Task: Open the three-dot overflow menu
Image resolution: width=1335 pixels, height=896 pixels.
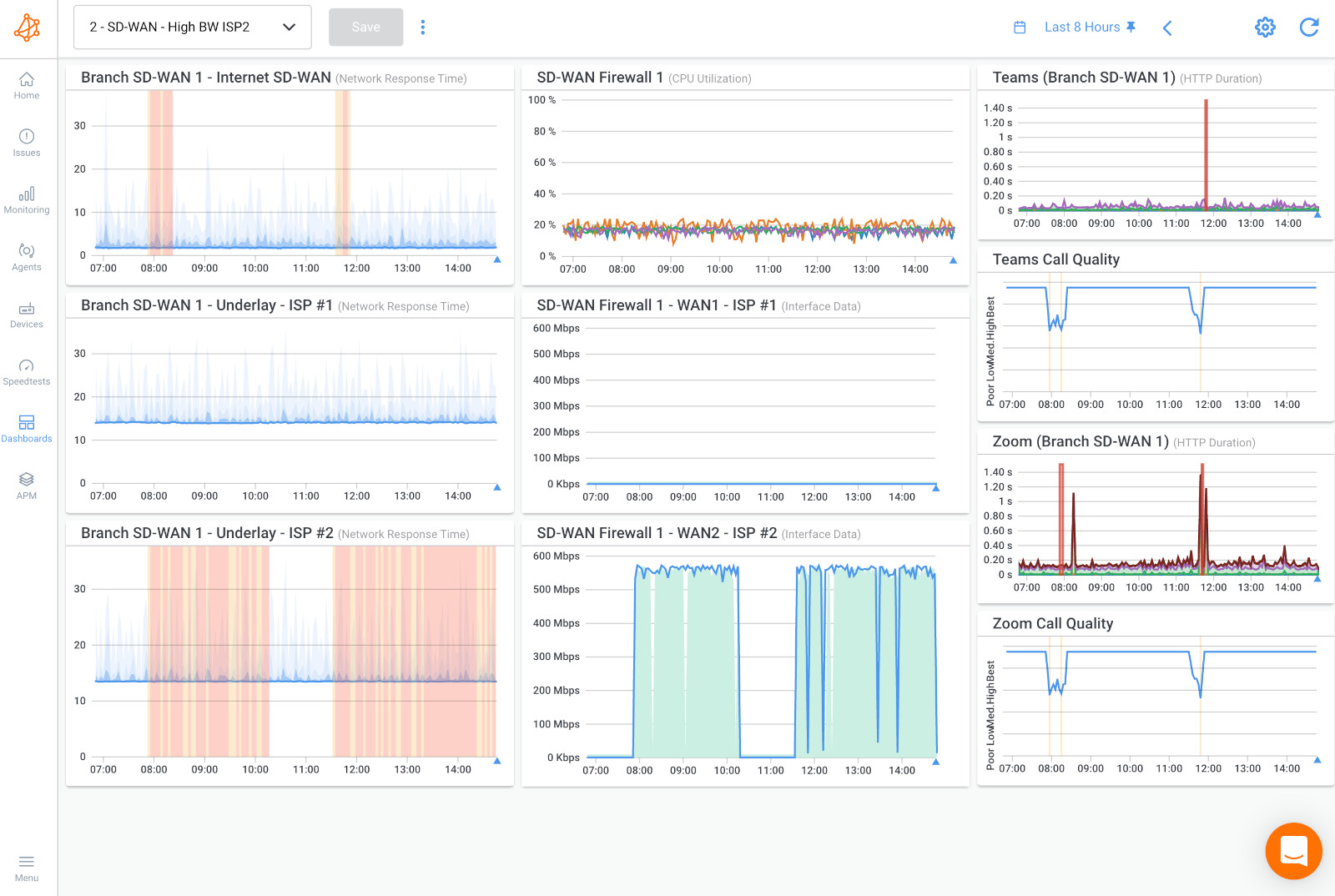Action: click(423, 27)
